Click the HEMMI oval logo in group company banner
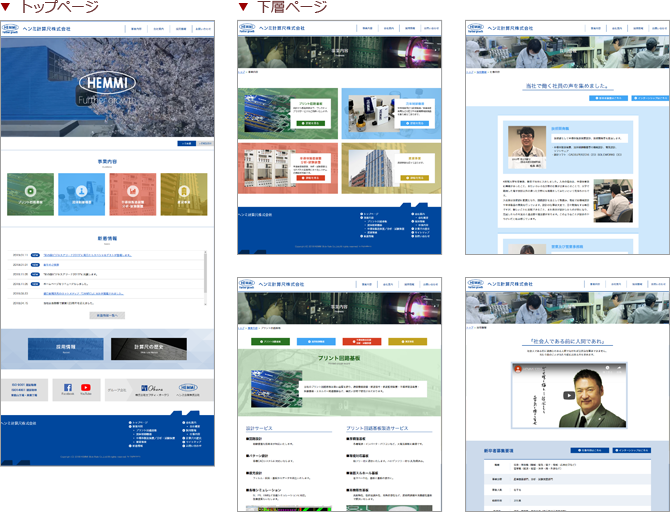The width and height of the screenshot is (670, 512). pyautogui.click(x=188, y=389)
